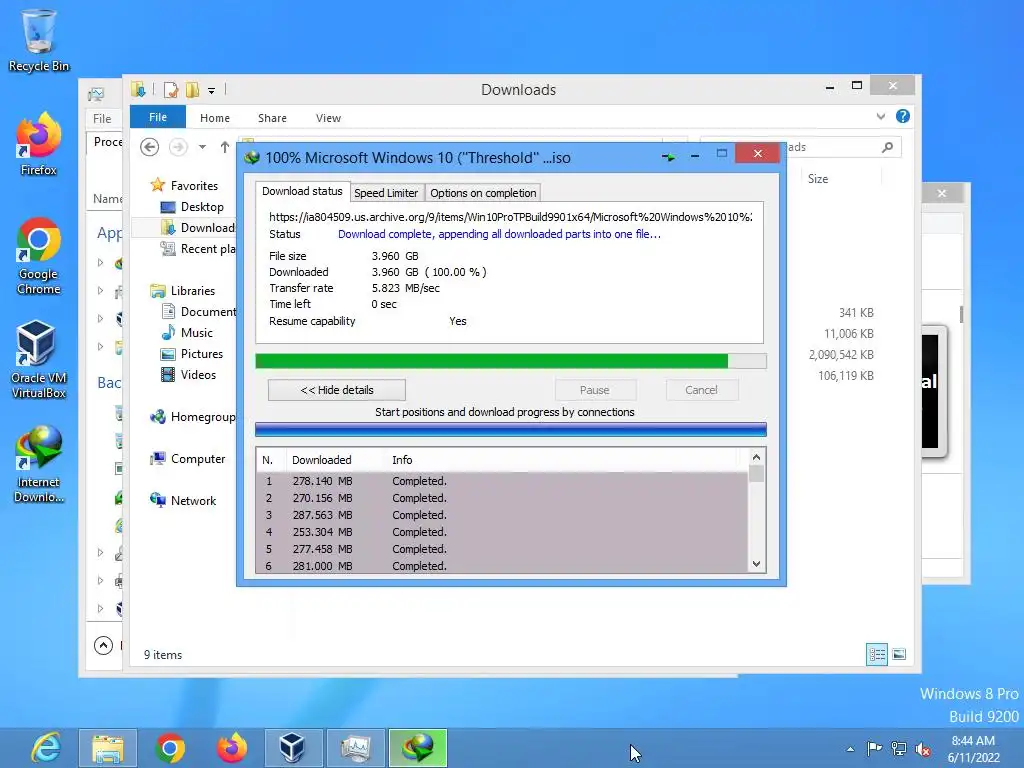Image resolution: width=1024 pixels, height=768 pixels.
Task: Switch to the Speed Limiter tab
Action: [386, 193]
